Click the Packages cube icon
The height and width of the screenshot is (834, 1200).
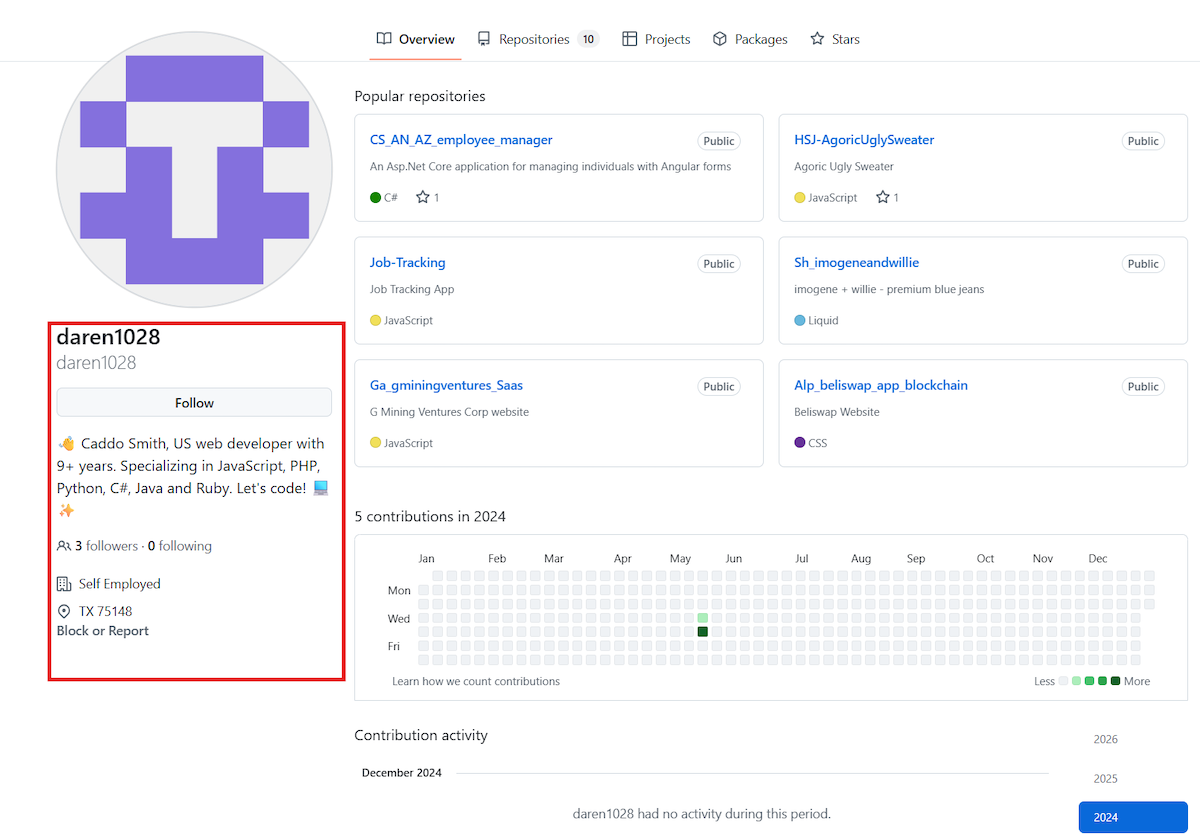tap(720, 39)
